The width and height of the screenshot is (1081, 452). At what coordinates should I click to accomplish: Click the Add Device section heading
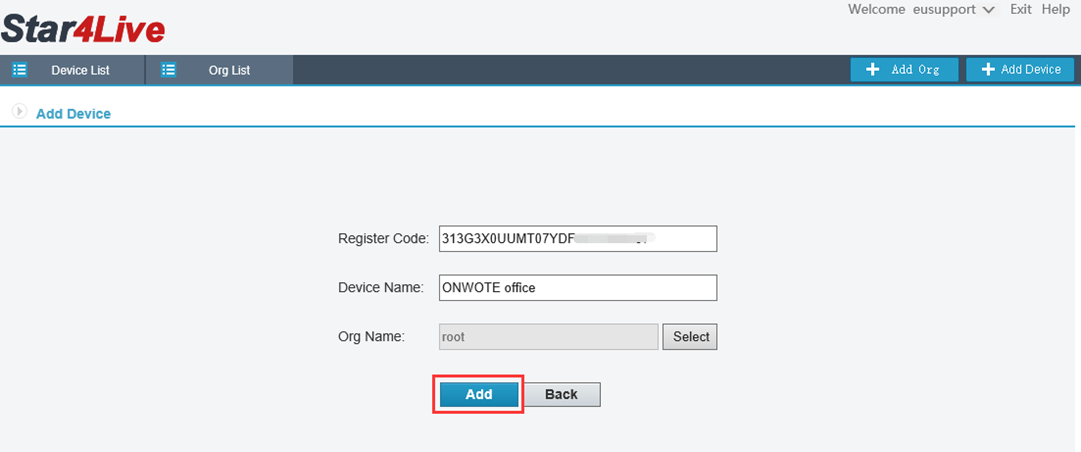pos(73,114)
